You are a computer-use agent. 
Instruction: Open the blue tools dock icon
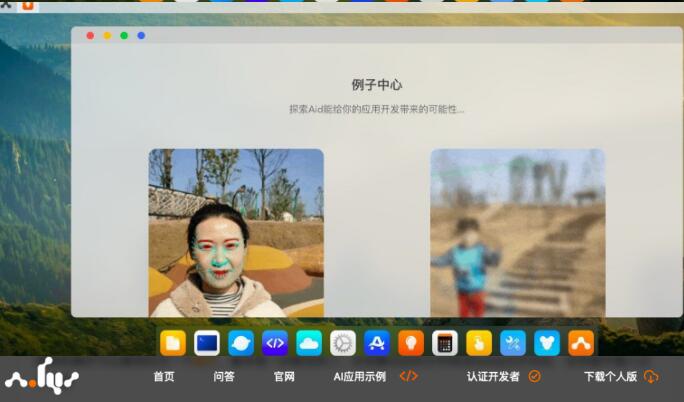click(513, 343)
